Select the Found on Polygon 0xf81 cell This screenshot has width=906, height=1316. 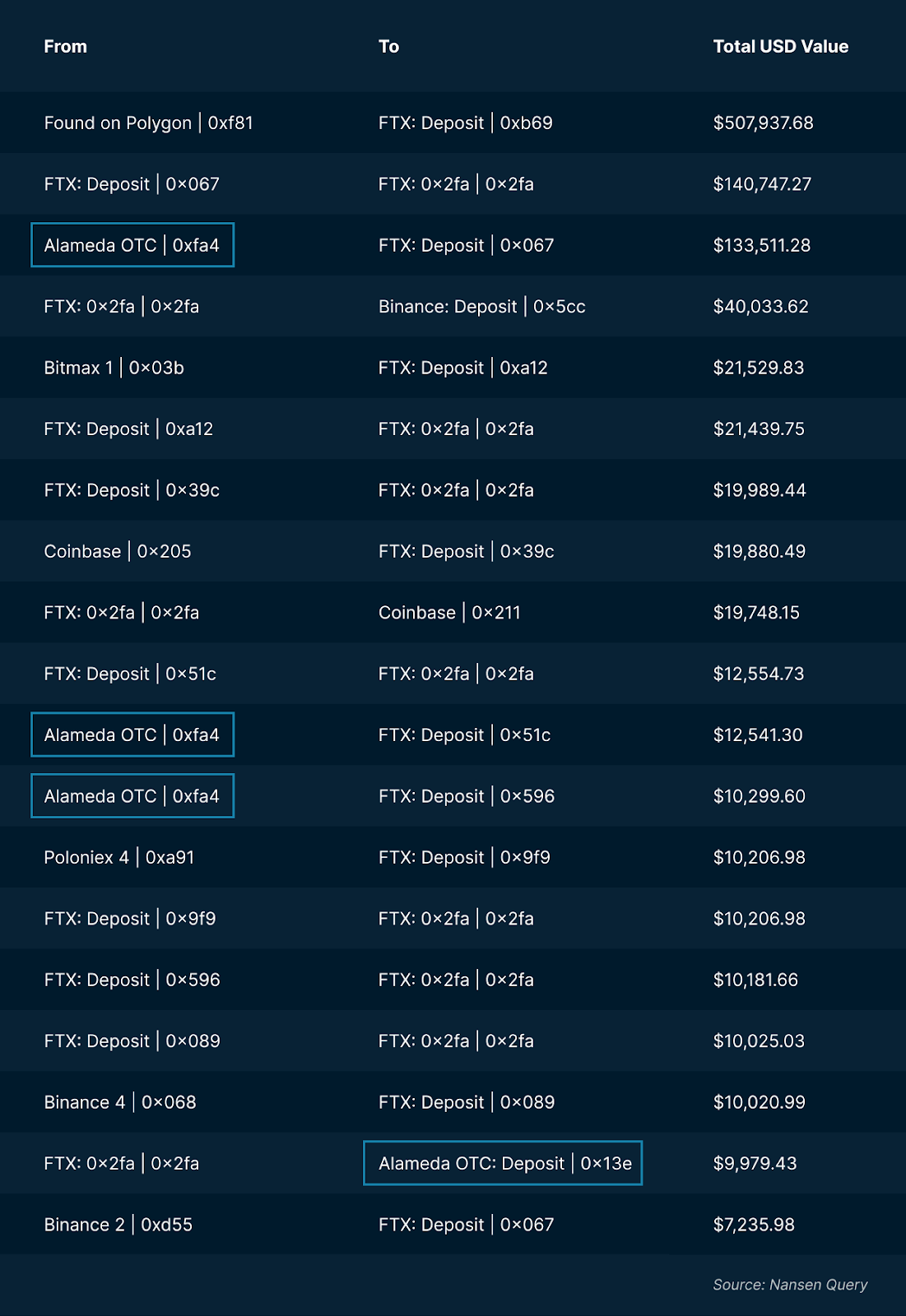(x=148, y=123)
